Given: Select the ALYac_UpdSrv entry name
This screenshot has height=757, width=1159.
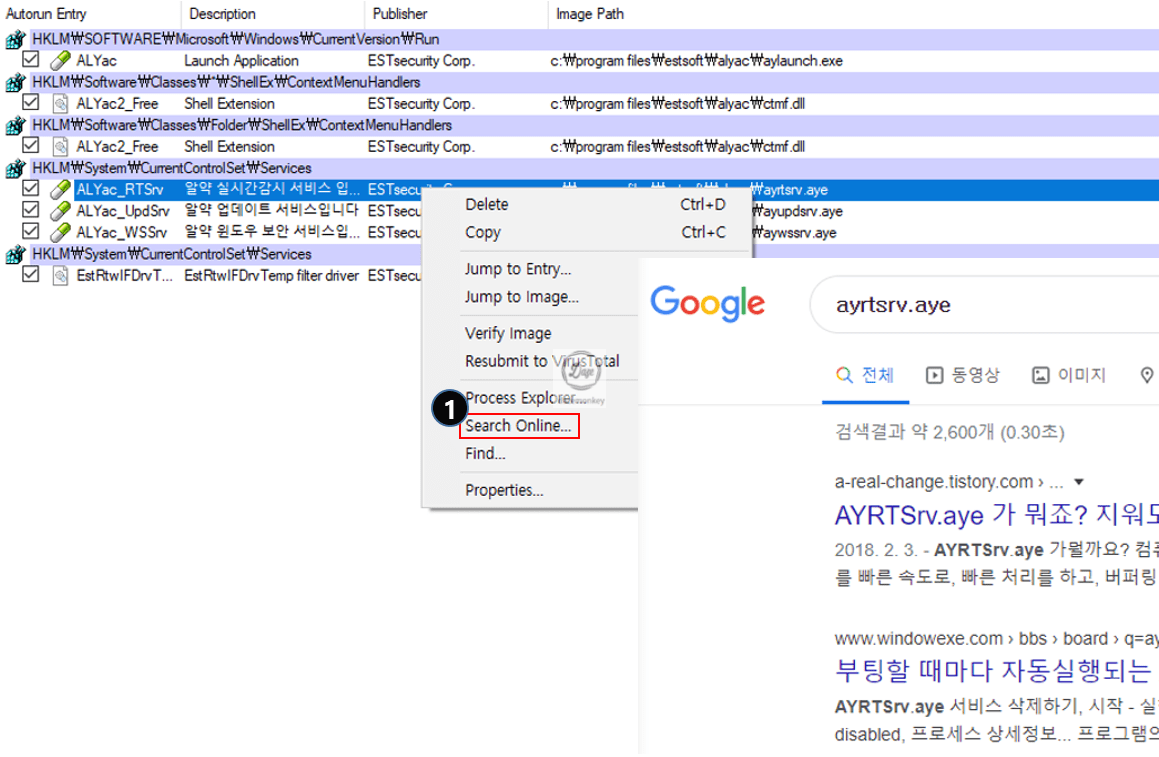Looking at the screenshot, I should [123, 211].
